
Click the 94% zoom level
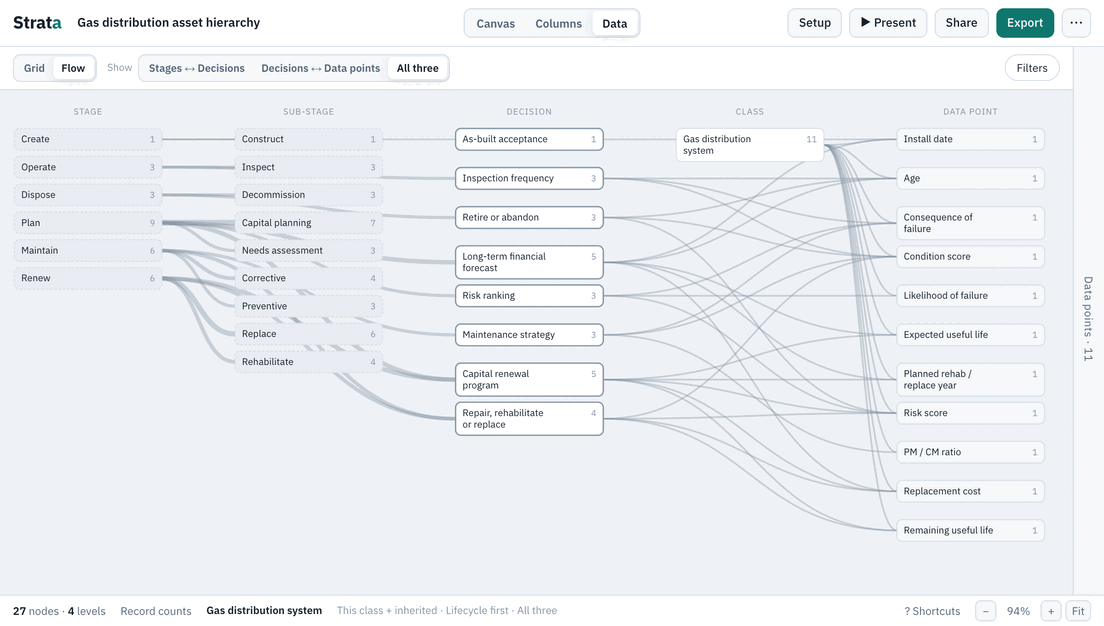point(1018,611)
